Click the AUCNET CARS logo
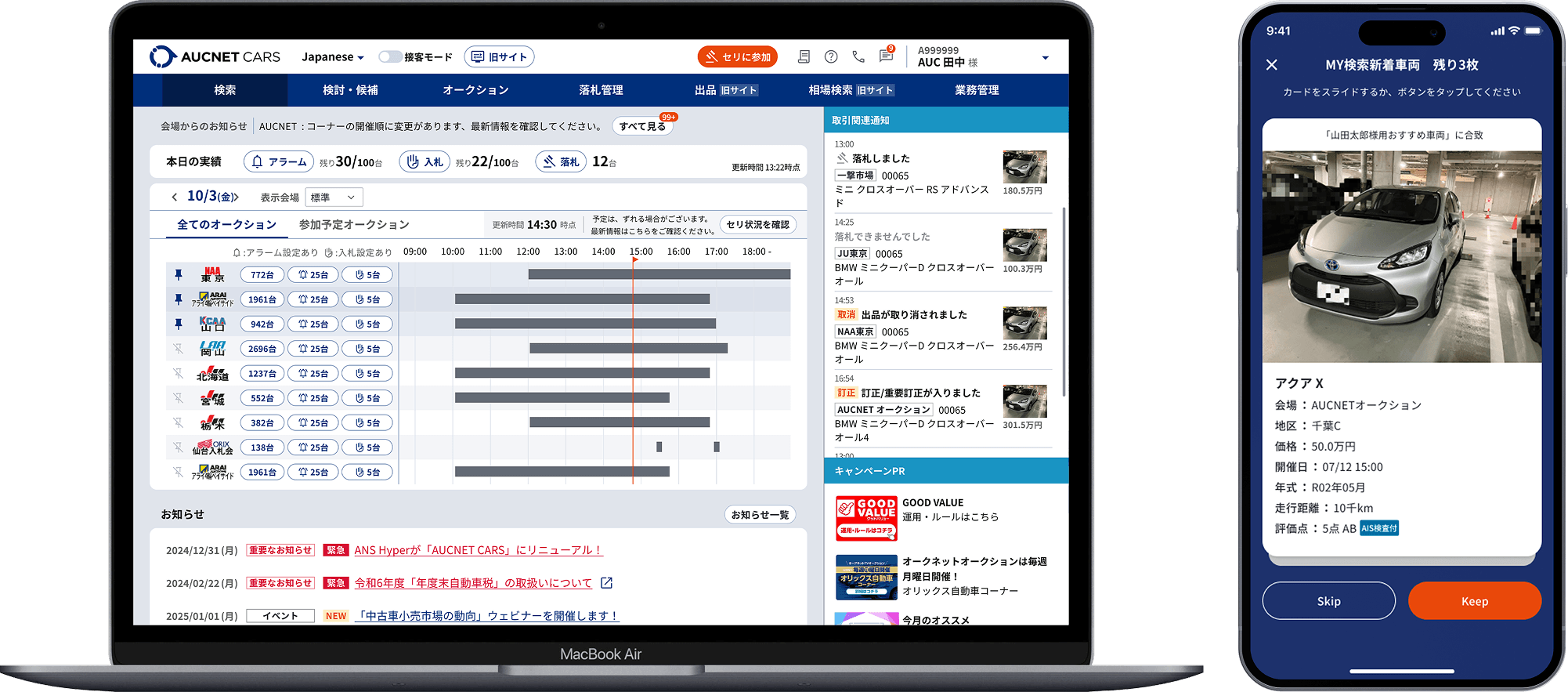 215,56
